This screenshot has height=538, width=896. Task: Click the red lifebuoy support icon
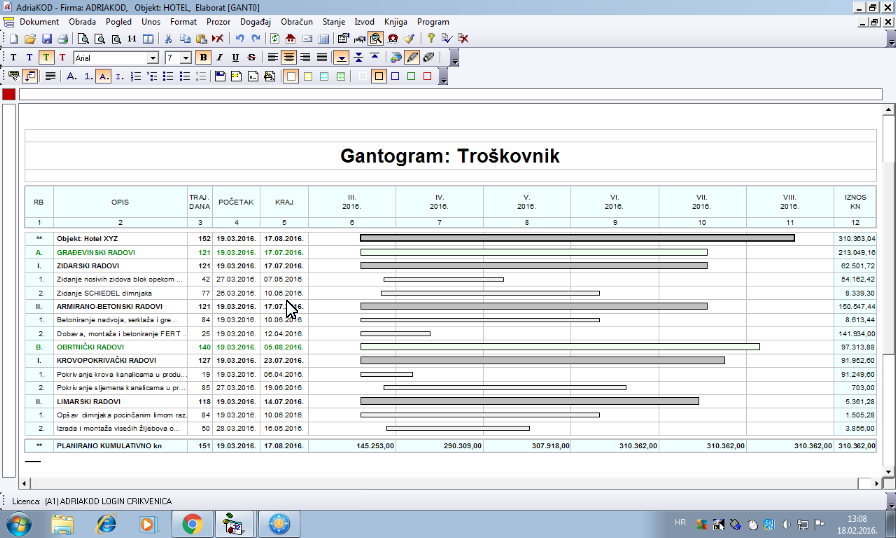(393, 39)
